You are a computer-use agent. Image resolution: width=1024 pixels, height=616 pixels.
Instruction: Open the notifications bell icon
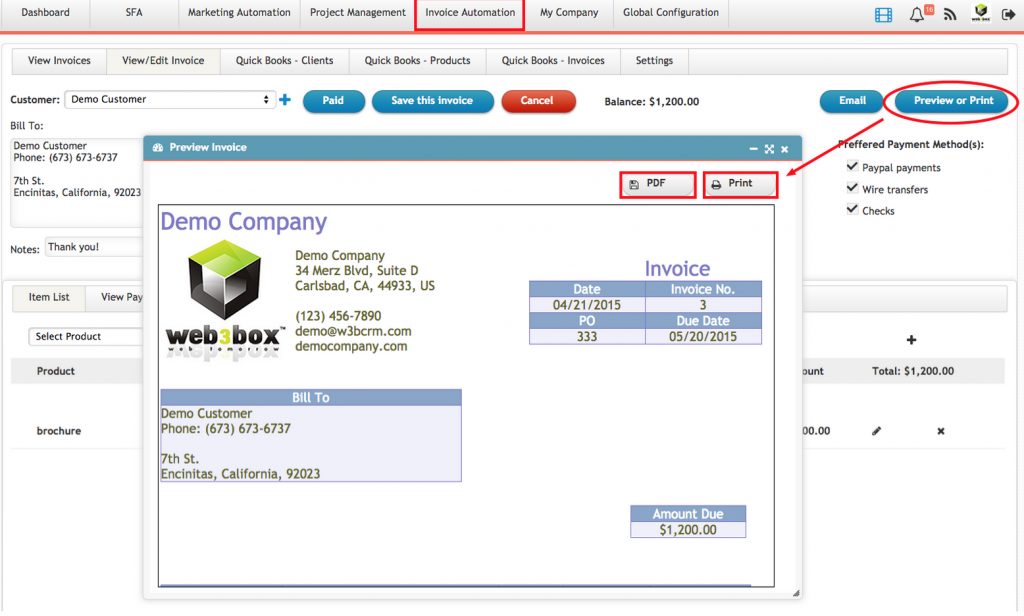pos(917,14)
